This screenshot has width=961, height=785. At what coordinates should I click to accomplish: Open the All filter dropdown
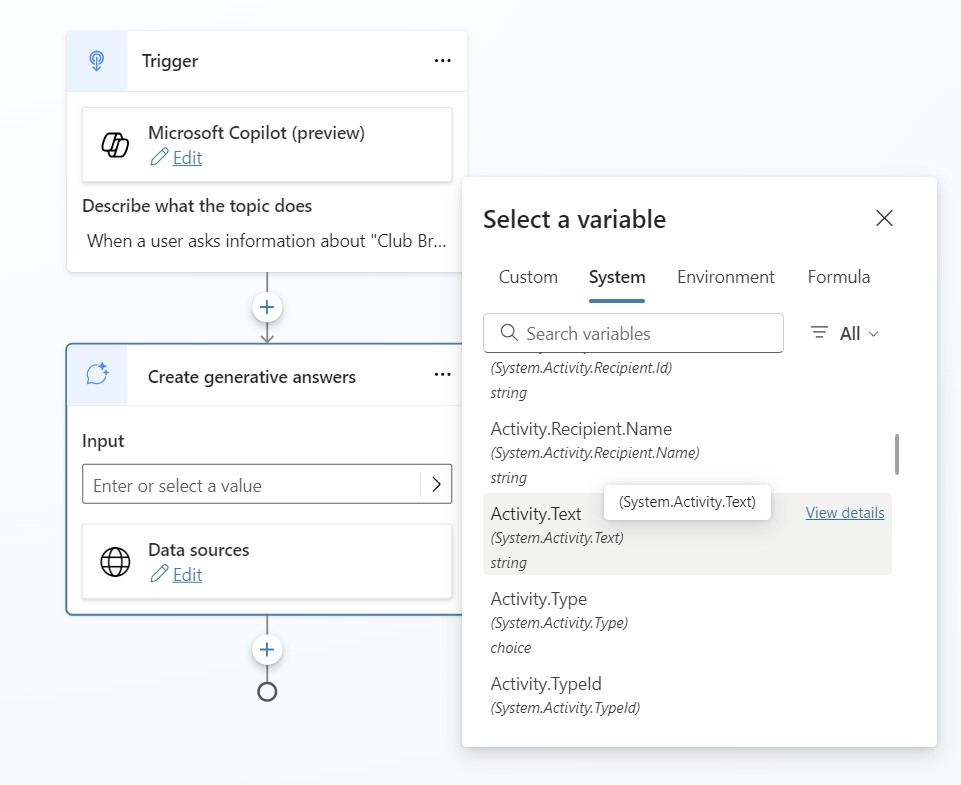pos(845,334)
